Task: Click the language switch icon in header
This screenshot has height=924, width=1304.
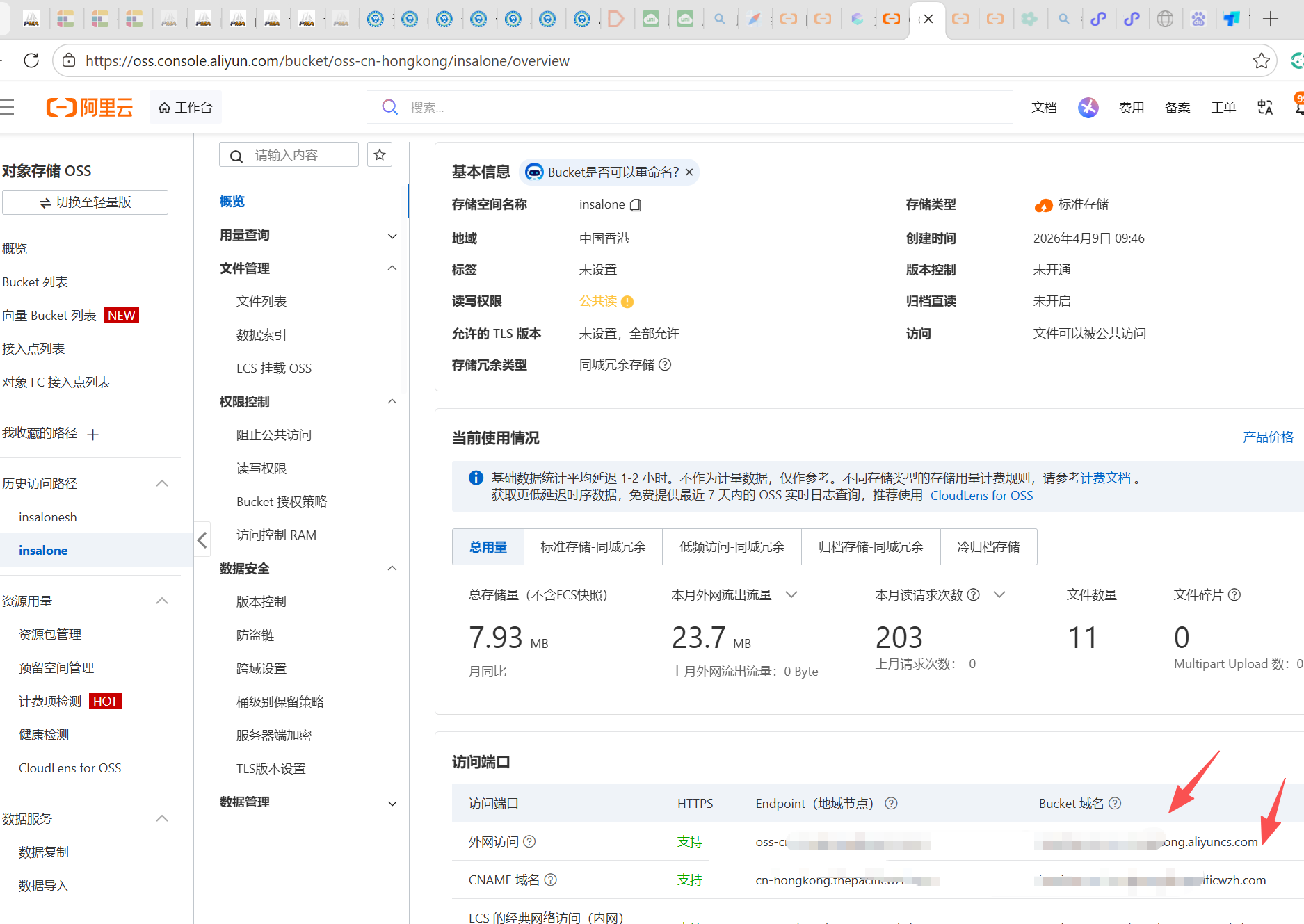Action: point(1265,107)
